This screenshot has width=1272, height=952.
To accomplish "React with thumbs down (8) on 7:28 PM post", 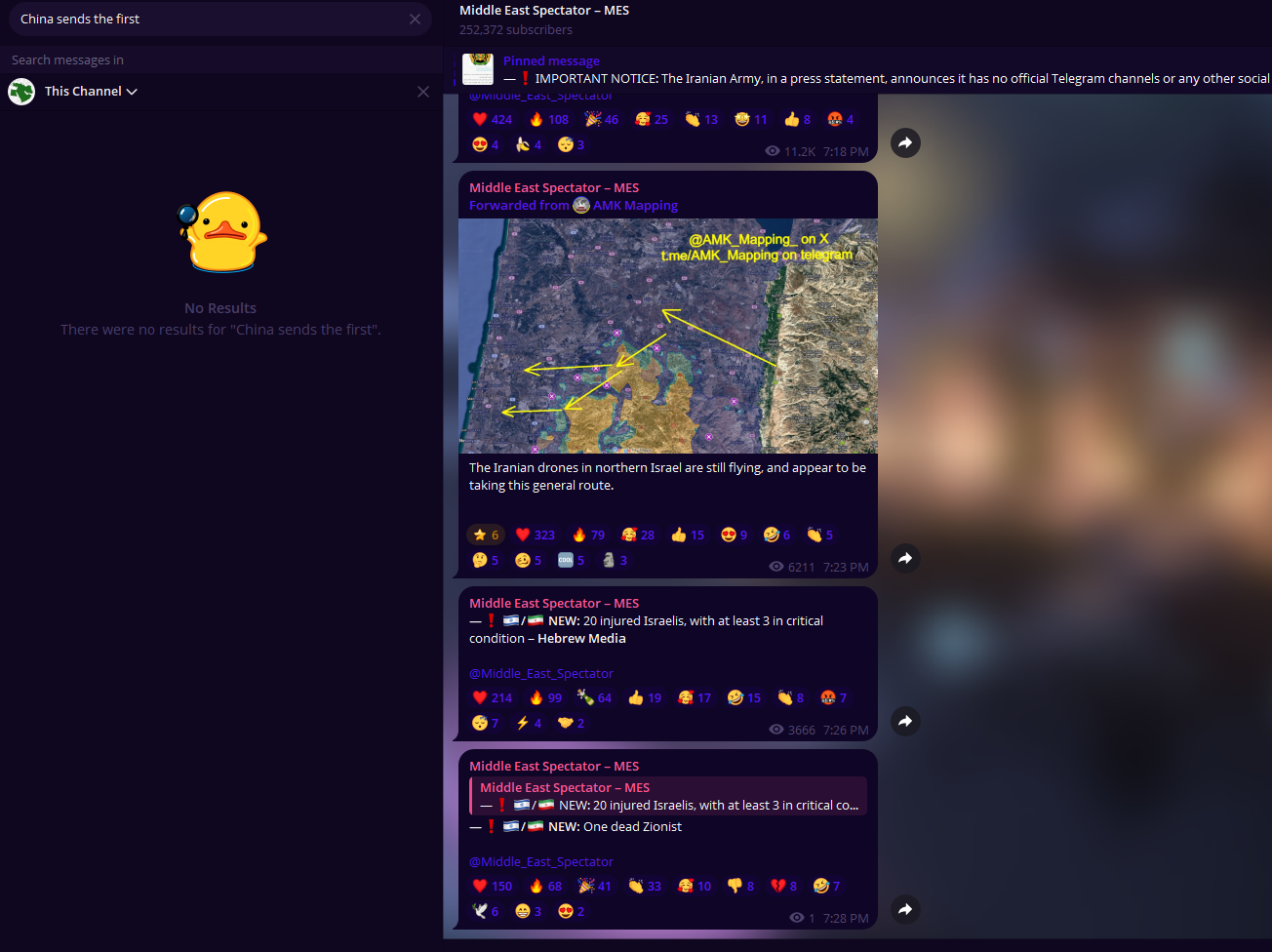I will pos(741,887).
